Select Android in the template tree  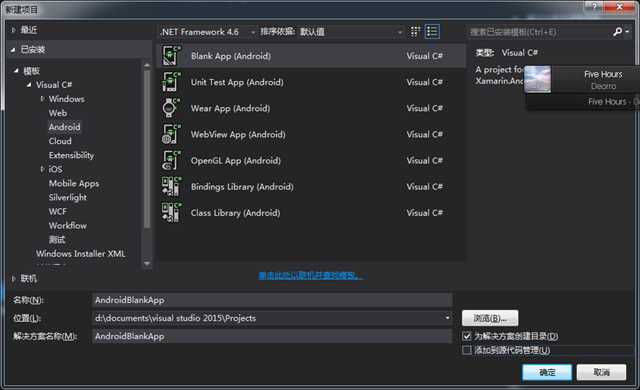64,127
